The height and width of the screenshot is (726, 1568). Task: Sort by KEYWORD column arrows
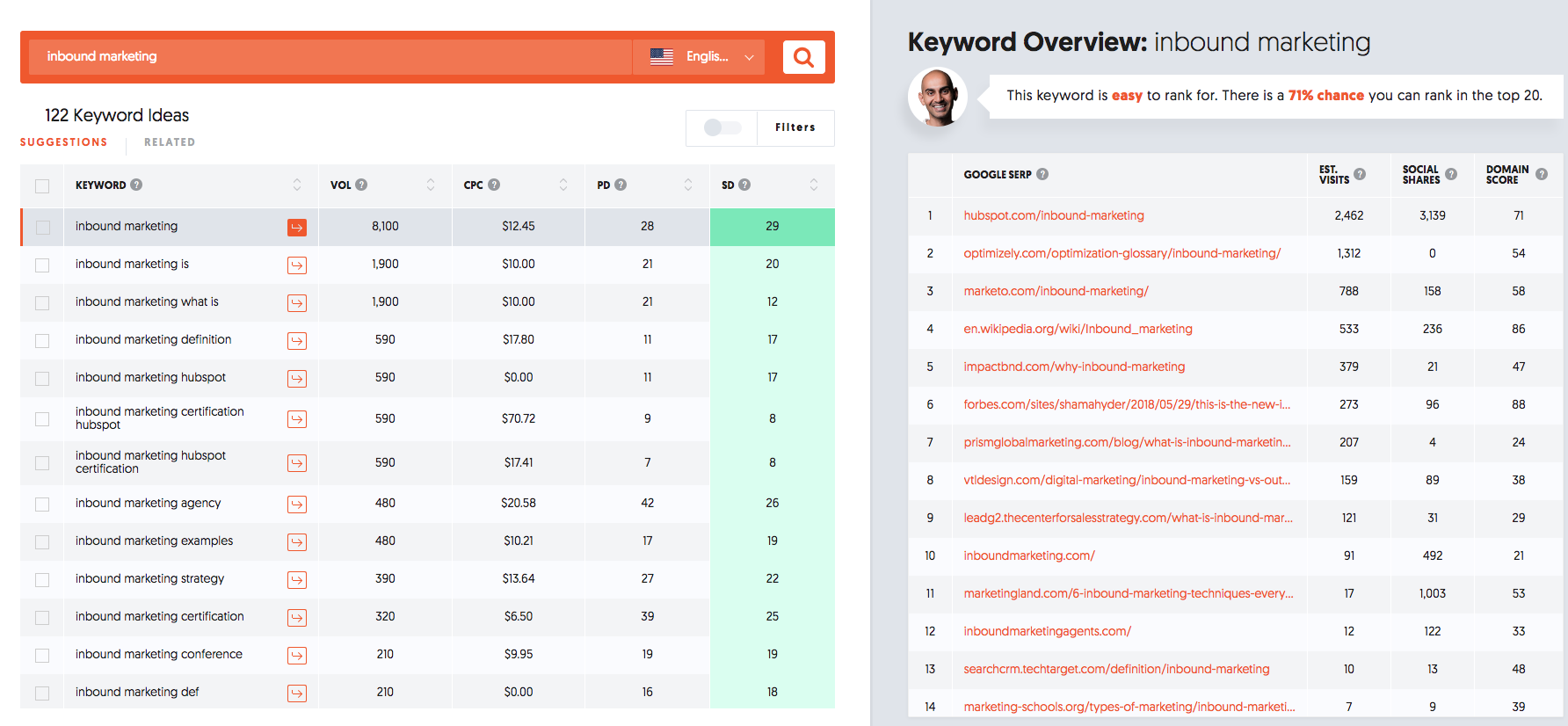(297, 185)
